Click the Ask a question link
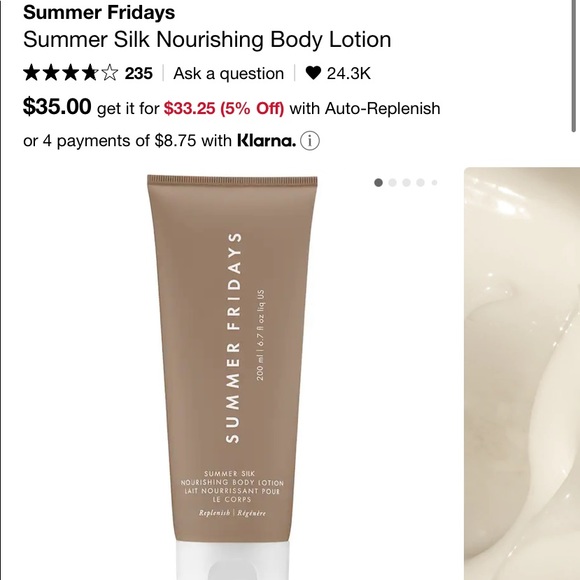Viewport: 580px width, 580px height. coord(229,73)
